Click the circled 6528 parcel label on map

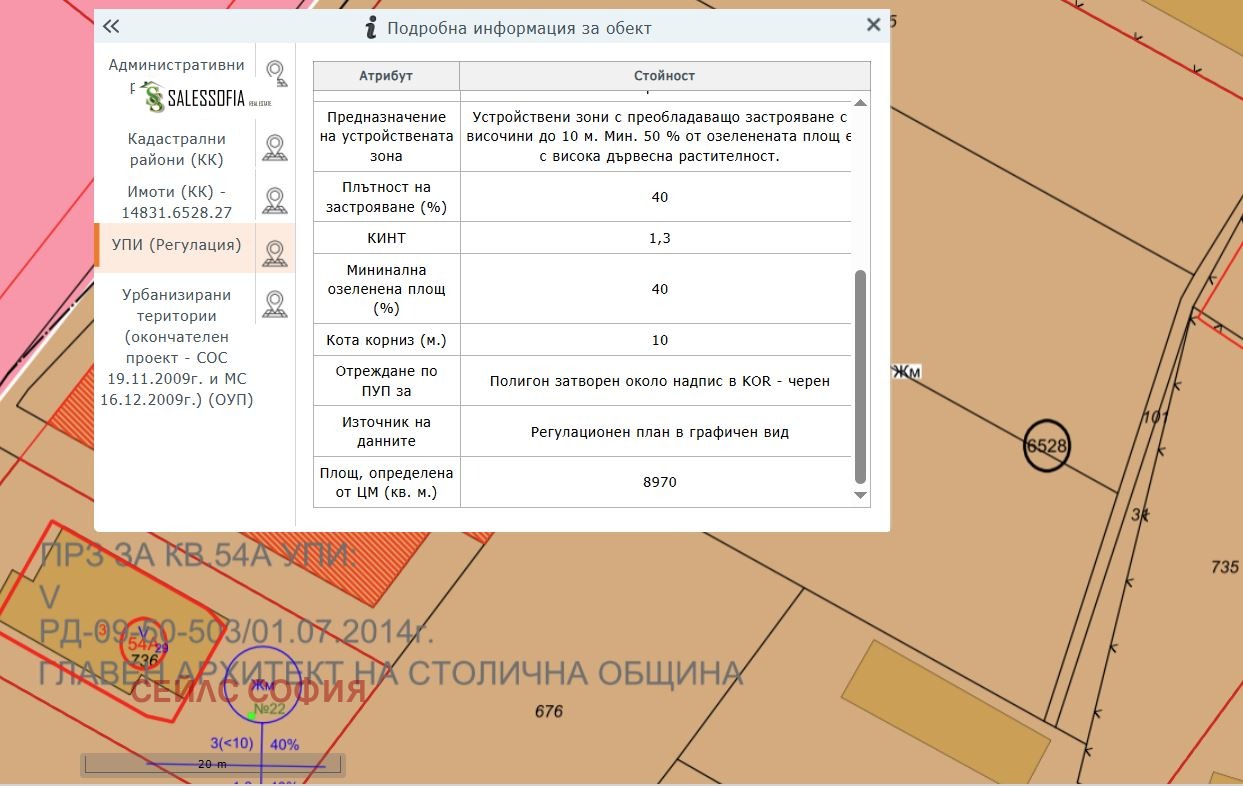pyautogui.click(x=1047, y=446)
